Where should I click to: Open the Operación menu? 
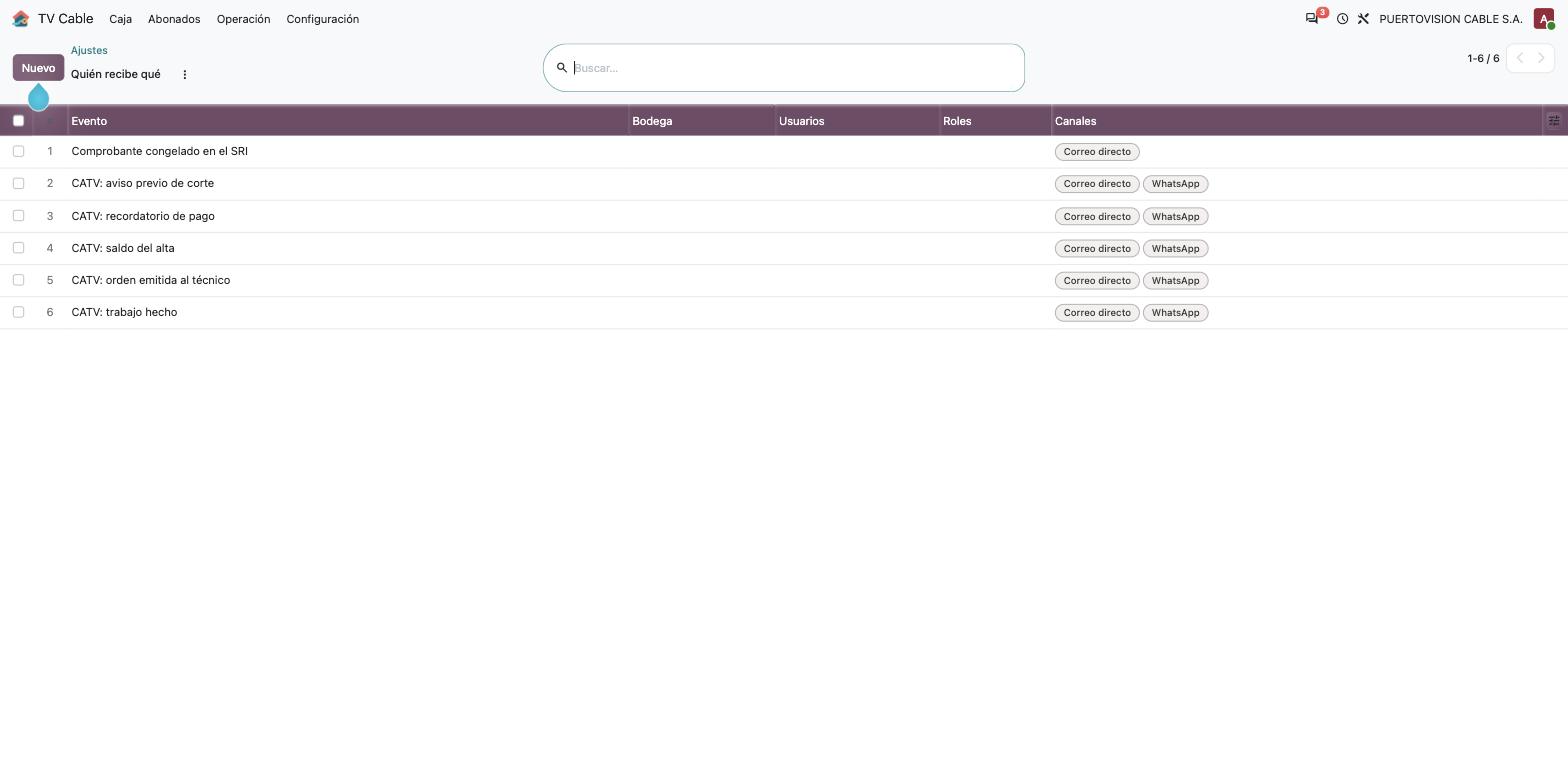tap(243, 19)
